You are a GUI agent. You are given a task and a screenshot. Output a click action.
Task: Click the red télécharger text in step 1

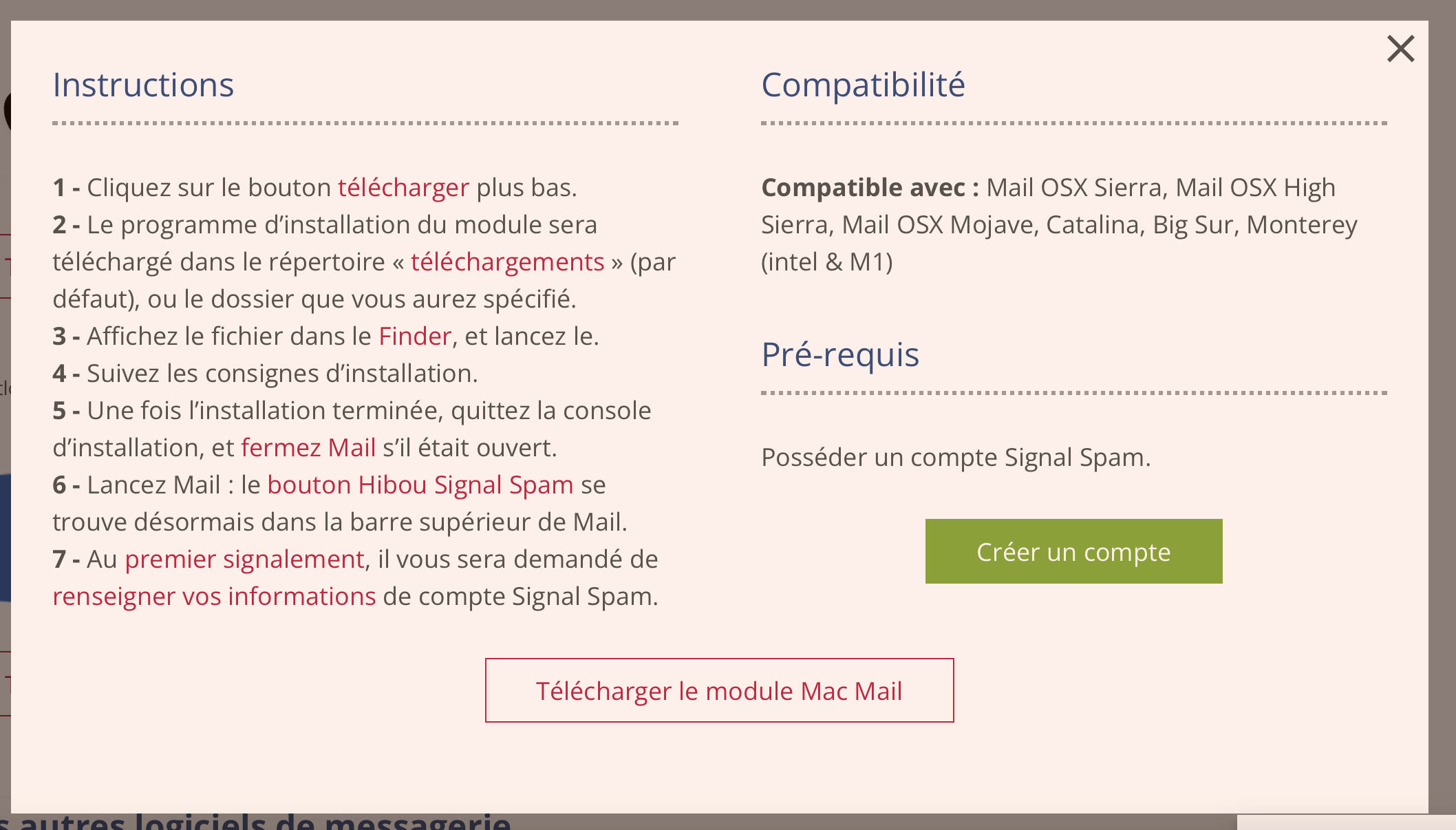403,187
